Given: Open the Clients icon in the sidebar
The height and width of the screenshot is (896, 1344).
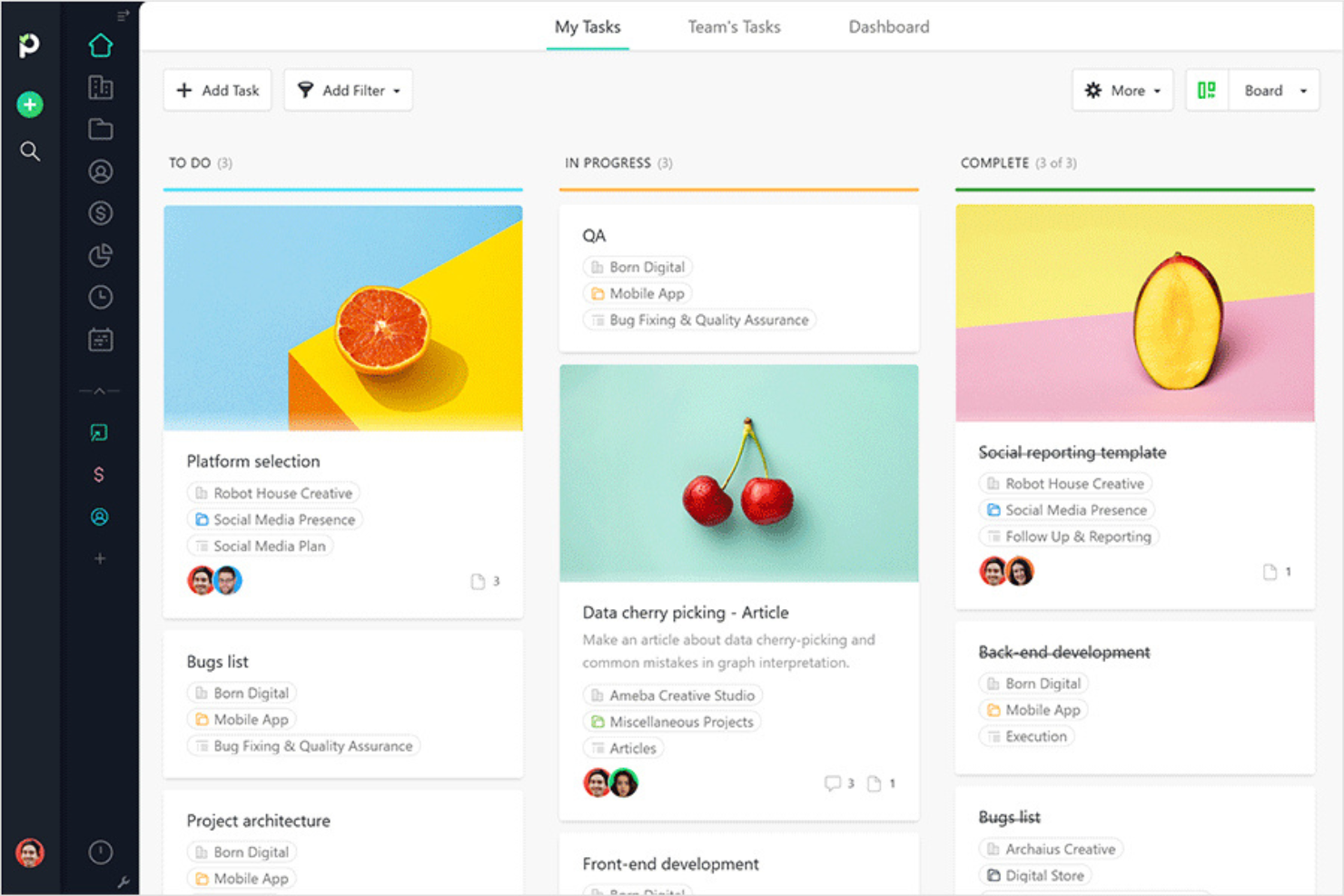Looking at the screenshot, I should [100, 171].
